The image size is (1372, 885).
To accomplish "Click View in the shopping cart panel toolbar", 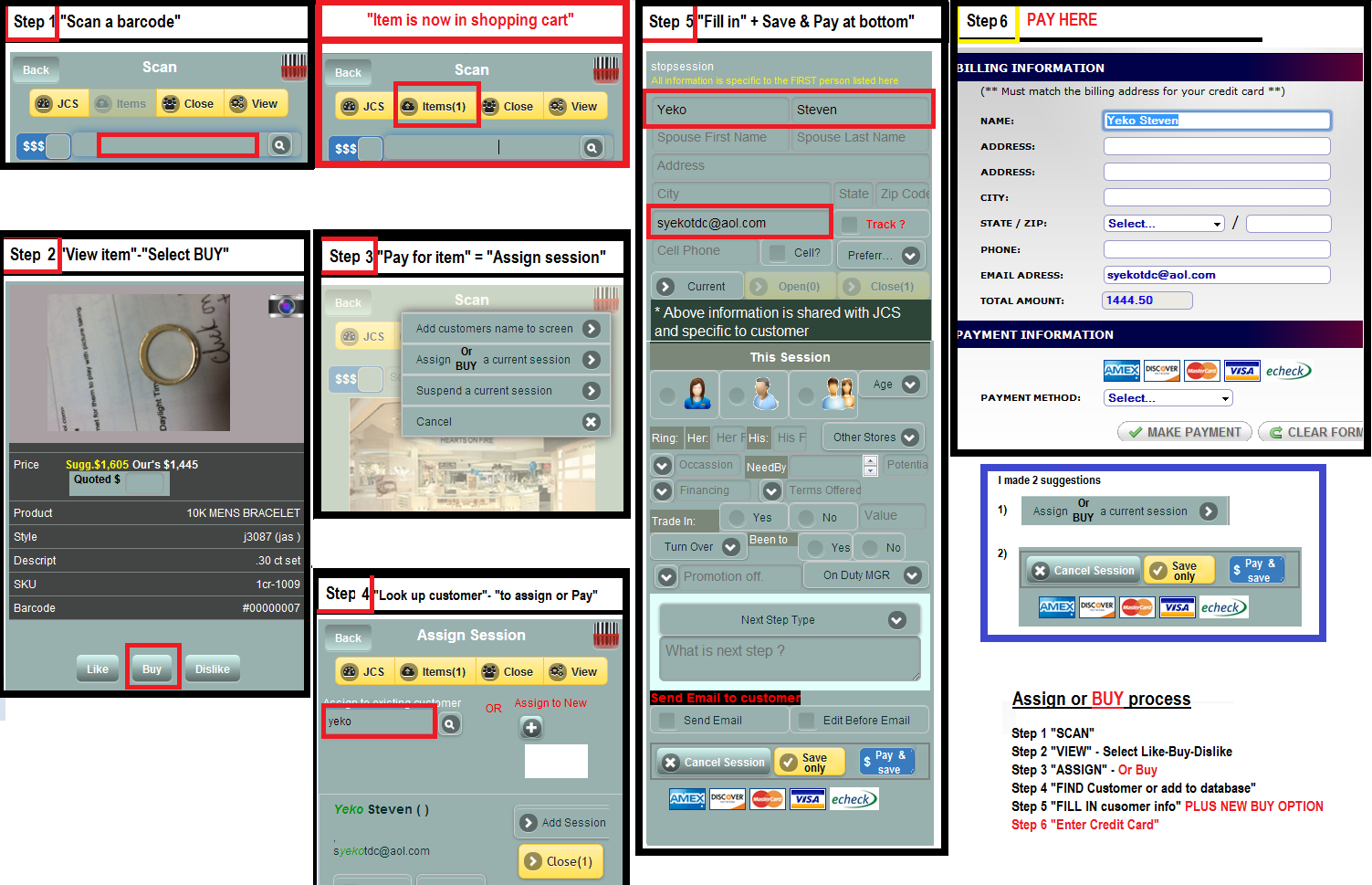I will pyautogui.click(x=573, y=106).
